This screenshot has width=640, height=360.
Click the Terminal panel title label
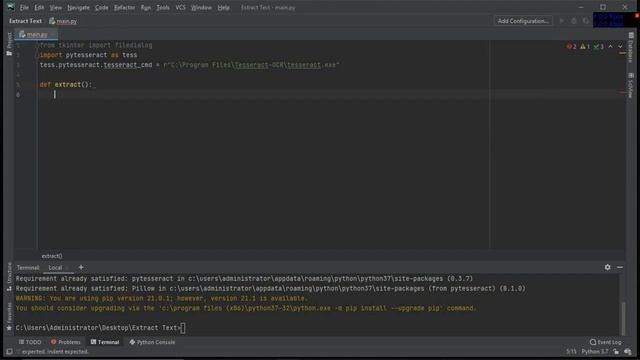(x=28, y=268)
